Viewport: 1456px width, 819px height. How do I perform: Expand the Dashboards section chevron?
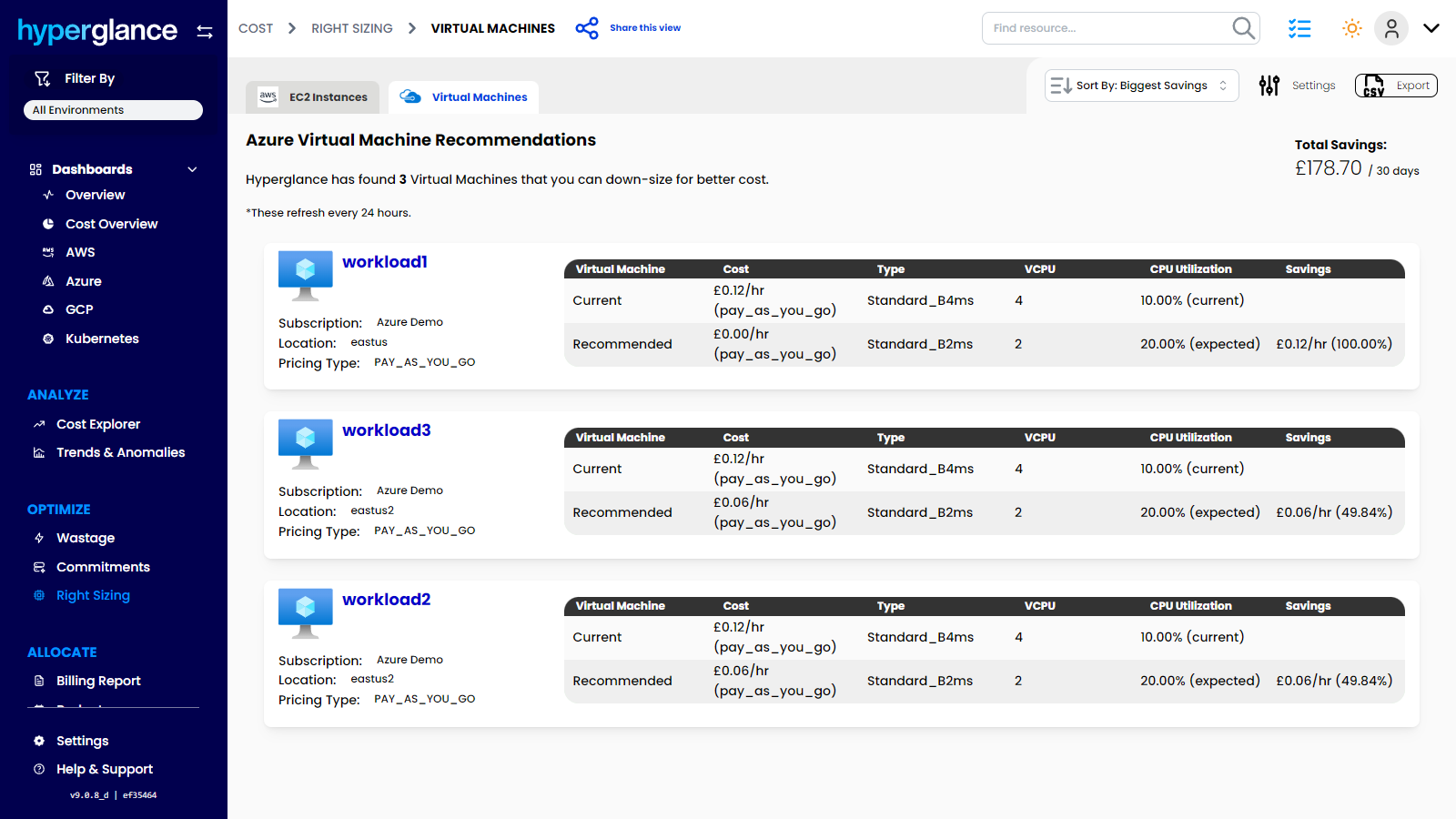click(192, 169)
